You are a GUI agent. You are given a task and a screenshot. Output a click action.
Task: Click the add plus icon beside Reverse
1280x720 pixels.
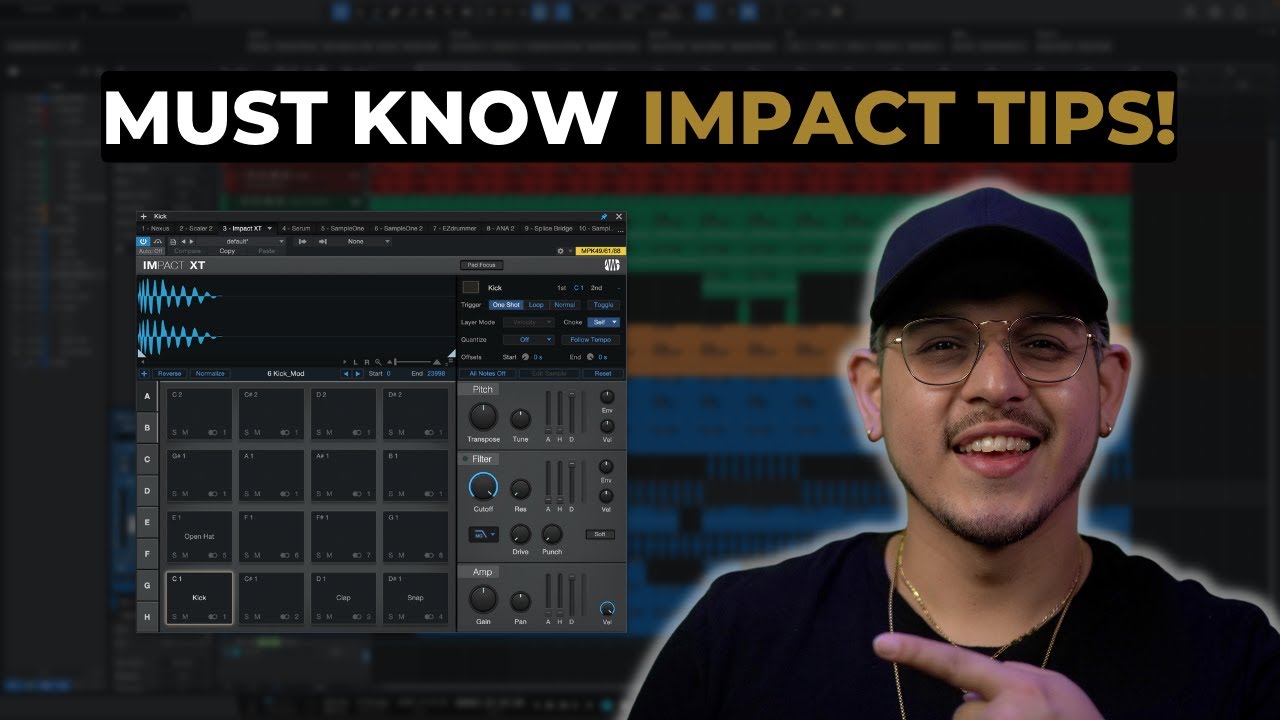tap(144, 374)
